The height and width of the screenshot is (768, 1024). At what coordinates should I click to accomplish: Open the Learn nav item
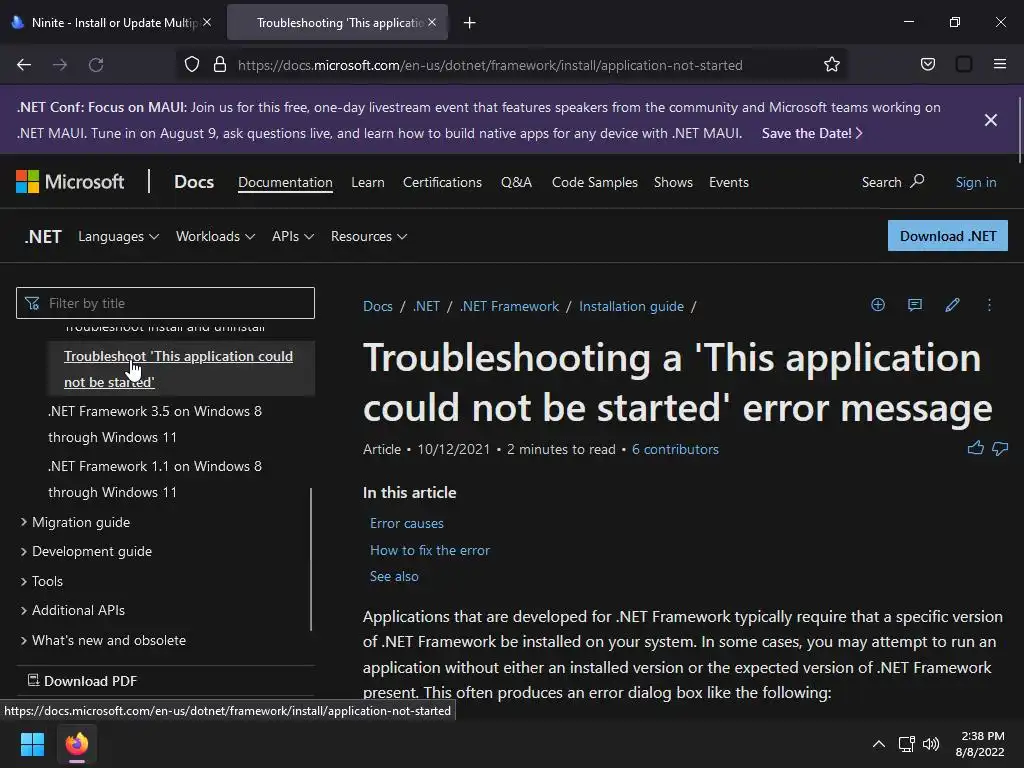pos(368,182)
